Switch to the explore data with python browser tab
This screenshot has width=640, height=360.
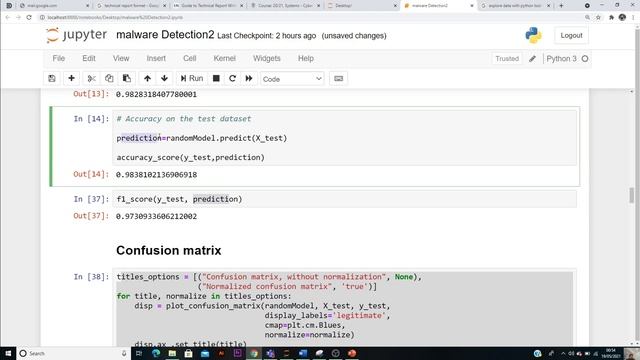coord(515,6)
